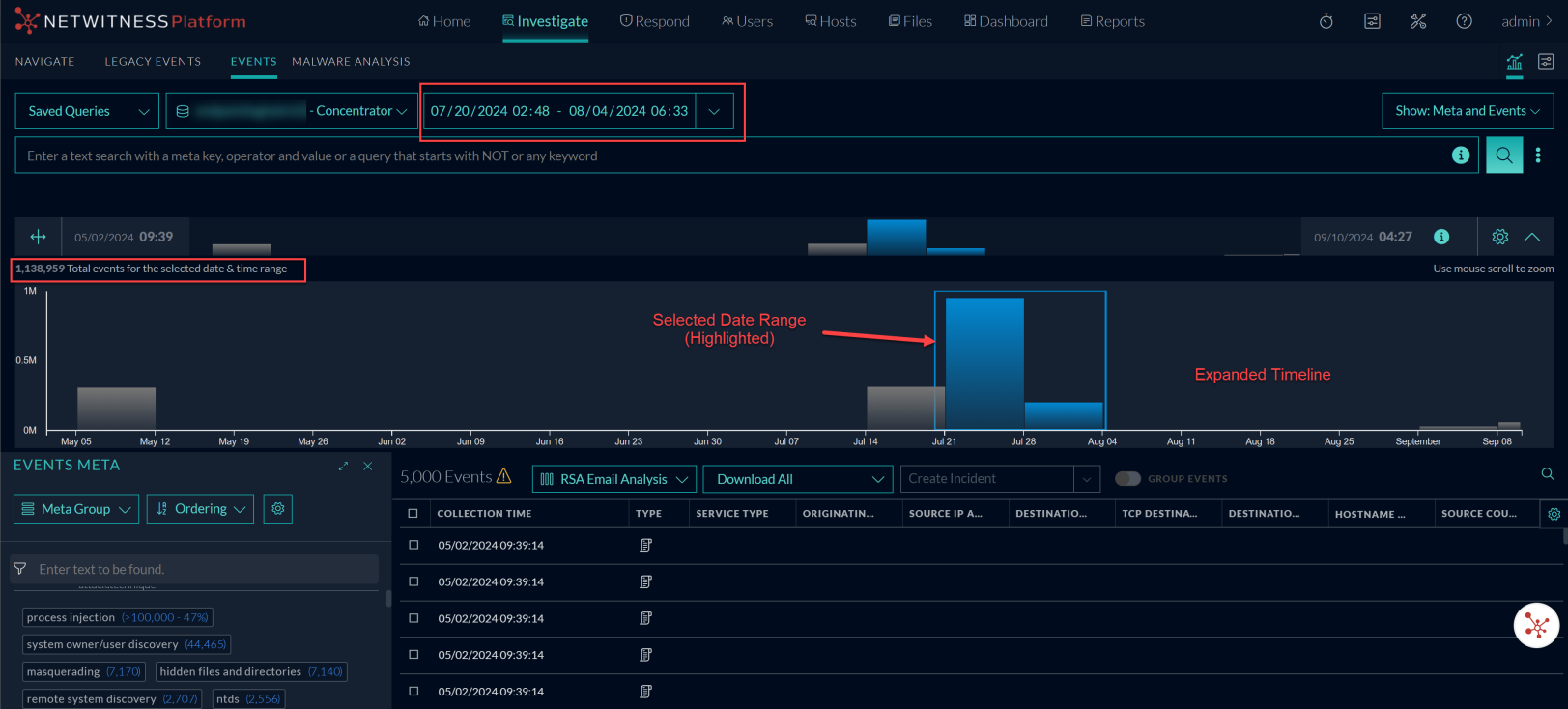
Task: Expand the Events Meta panel
Action: [x=343, y=466]
